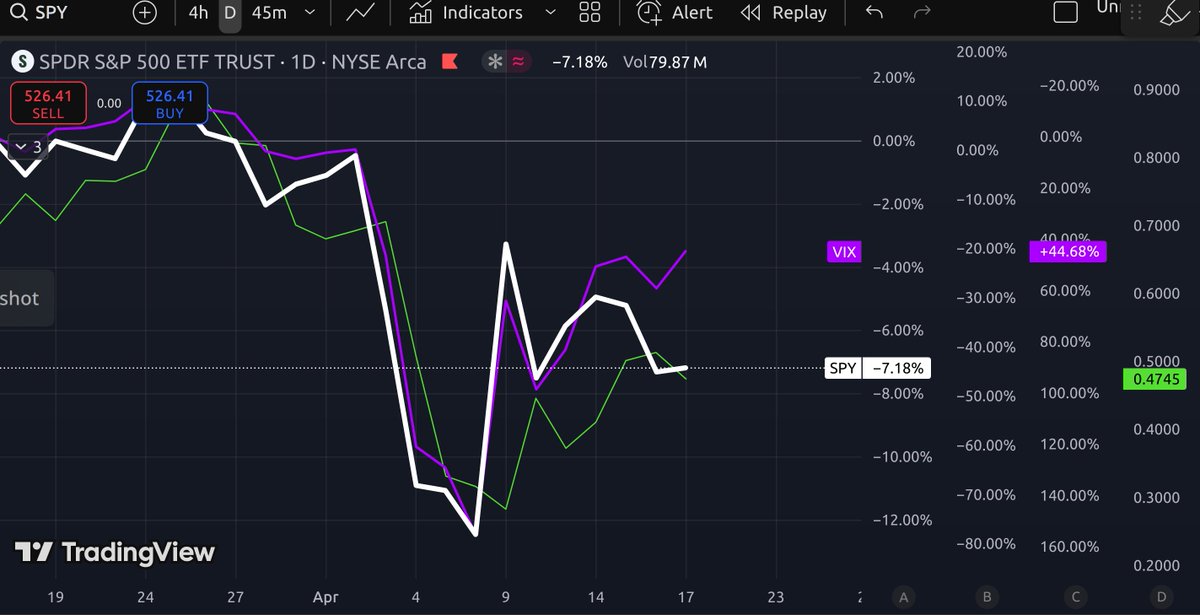Viewport: 1200px width, 615px height.
Task: Switch to the 45m timeframe
Action: coord(269,13)
